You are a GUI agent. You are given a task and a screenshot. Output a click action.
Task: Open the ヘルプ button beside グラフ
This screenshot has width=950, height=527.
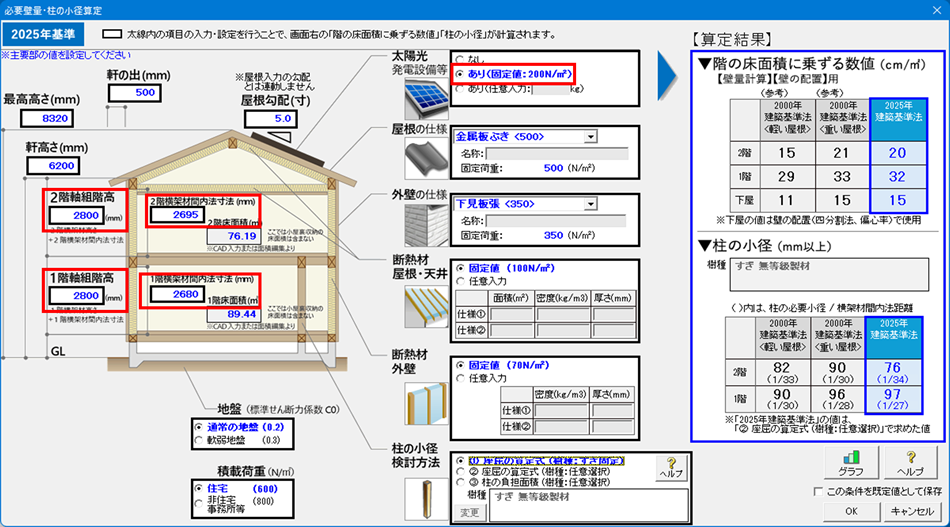click(x=910, y=463)
